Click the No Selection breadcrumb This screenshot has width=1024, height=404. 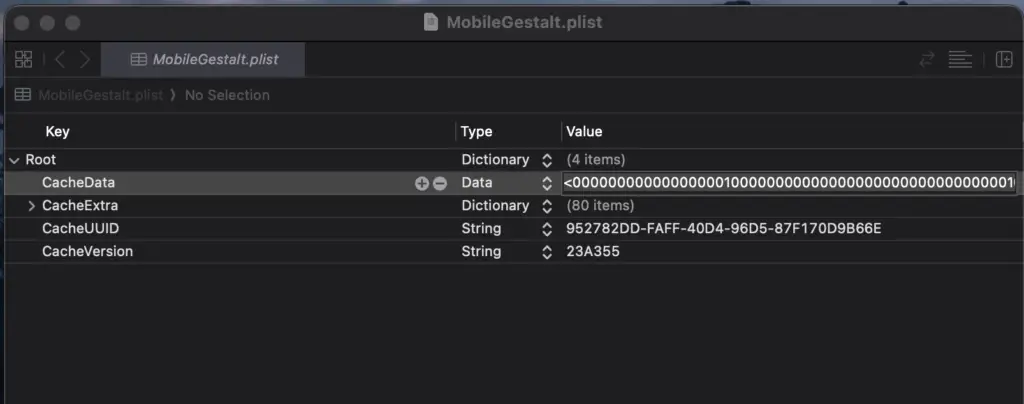click(x=227, y=95)
